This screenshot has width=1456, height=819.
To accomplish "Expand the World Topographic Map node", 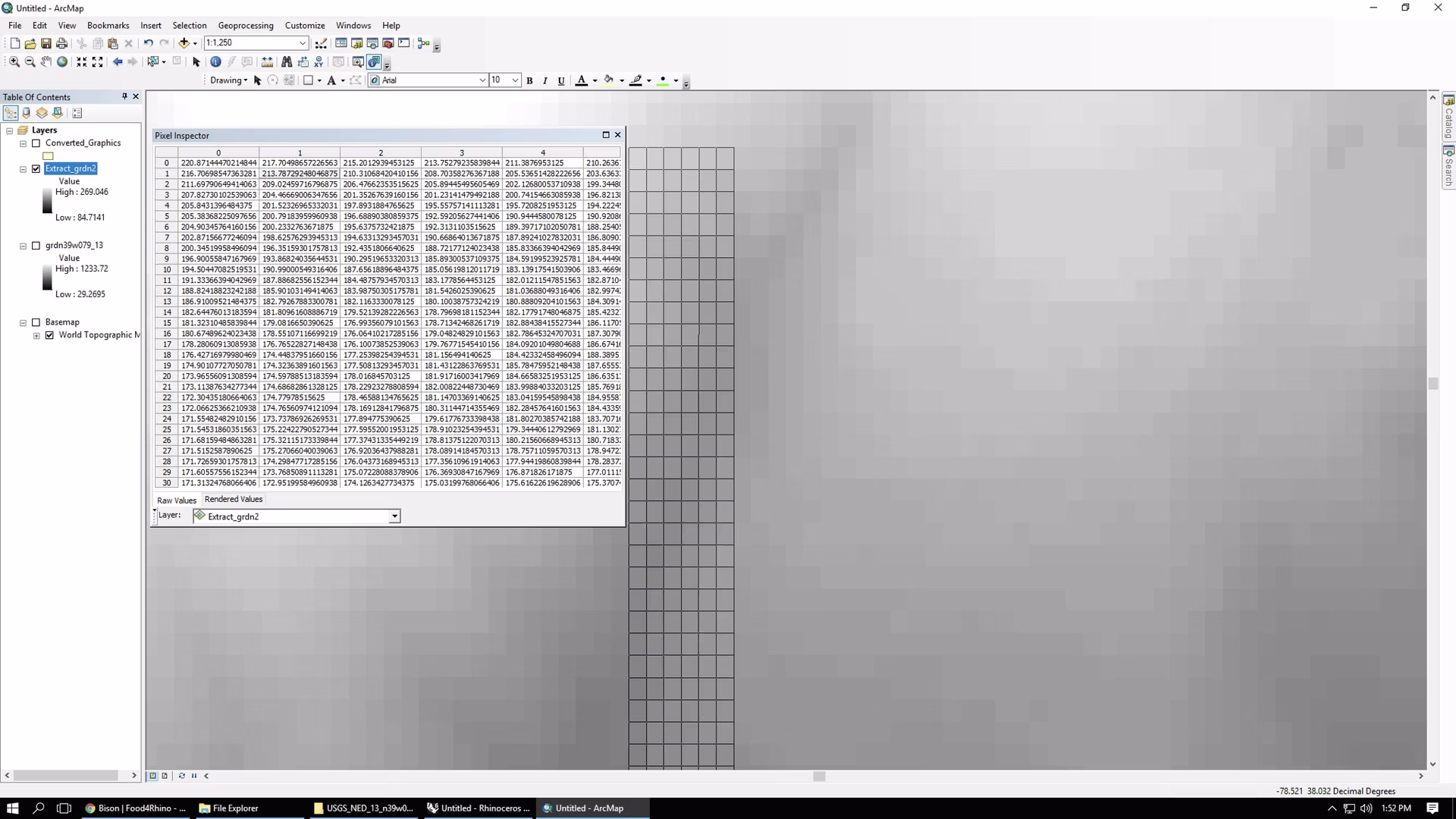I will pos(36,335).
